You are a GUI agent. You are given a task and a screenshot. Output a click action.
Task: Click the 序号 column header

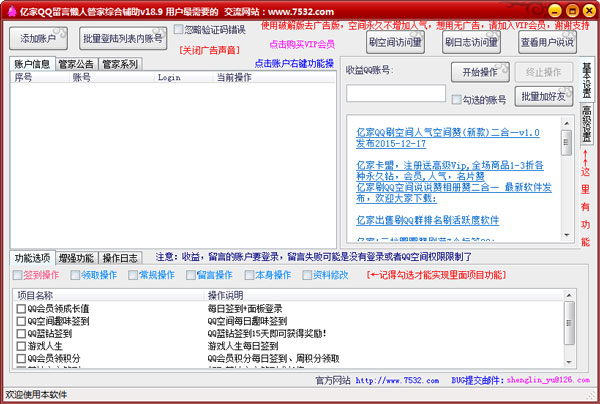(40, 78)
